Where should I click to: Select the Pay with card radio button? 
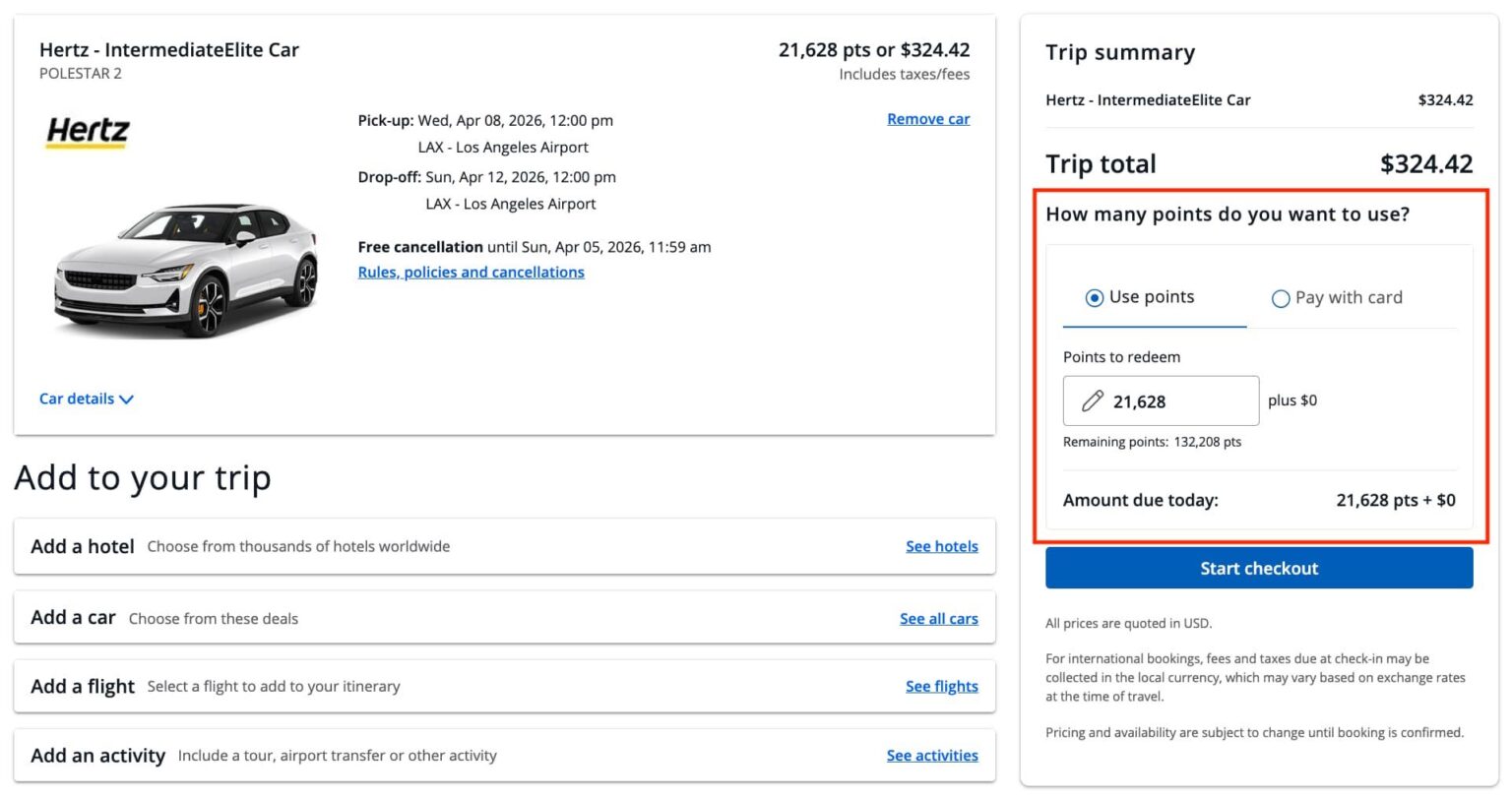pos(1281,299)
